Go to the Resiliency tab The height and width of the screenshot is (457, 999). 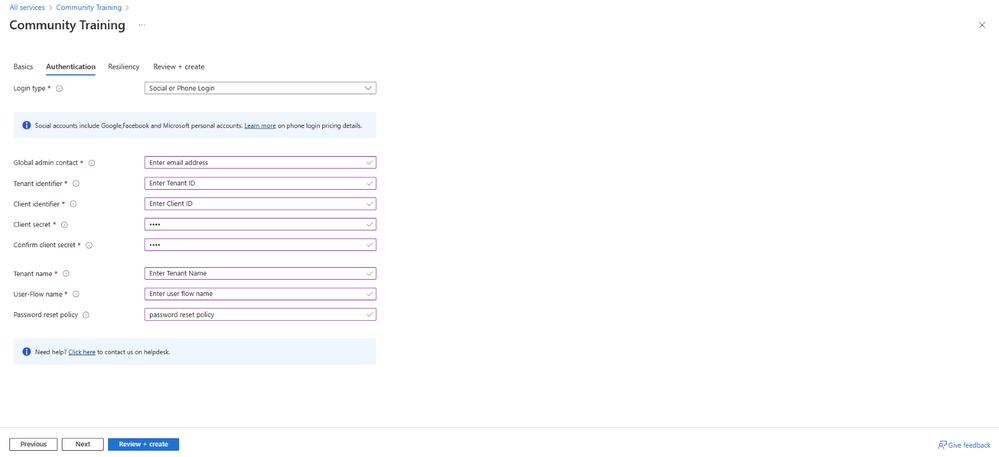pyautogui.click(x=124, y=66)
